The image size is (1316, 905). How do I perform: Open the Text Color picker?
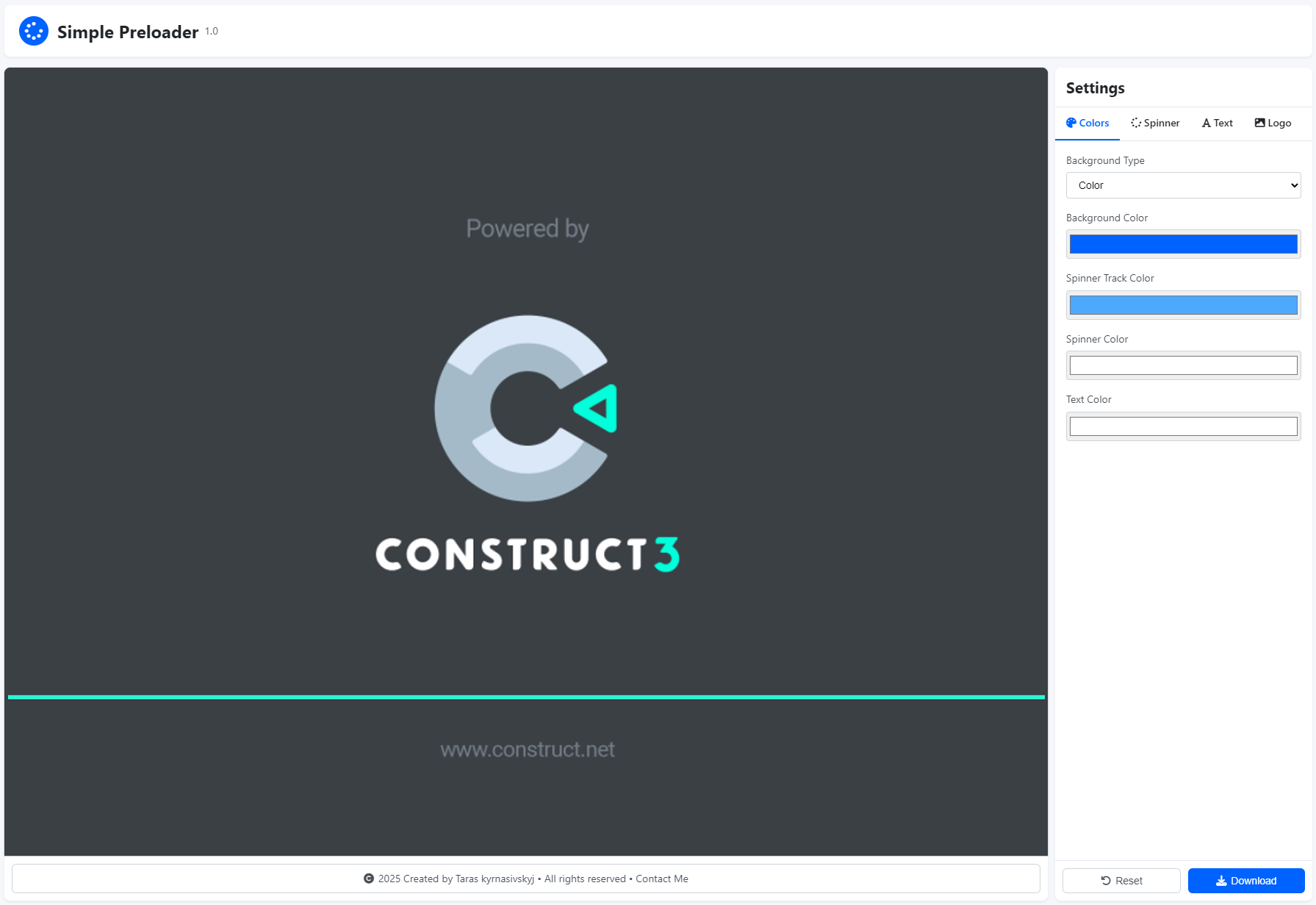1183,426
